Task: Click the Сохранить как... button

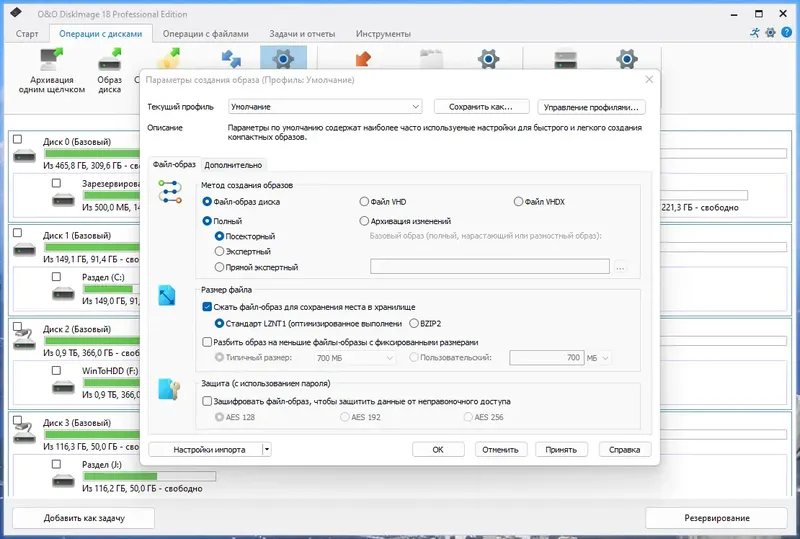Action: 481,107
